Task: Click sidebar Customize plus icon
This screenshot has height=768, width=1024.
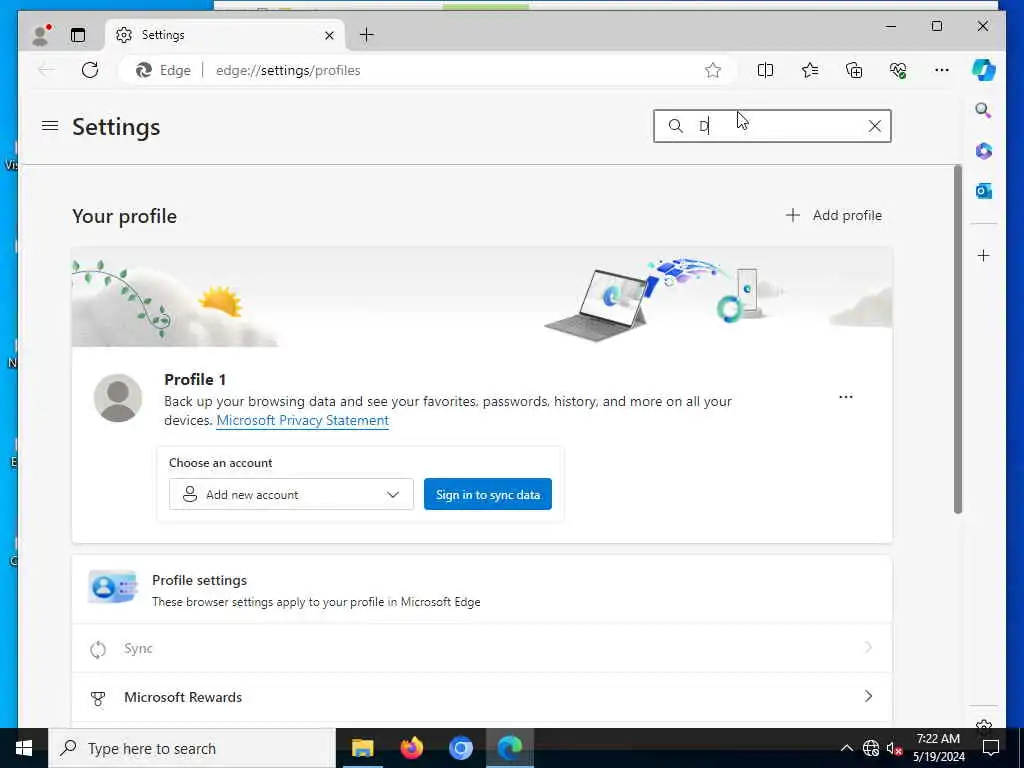Action: click(x=984, y=255)
